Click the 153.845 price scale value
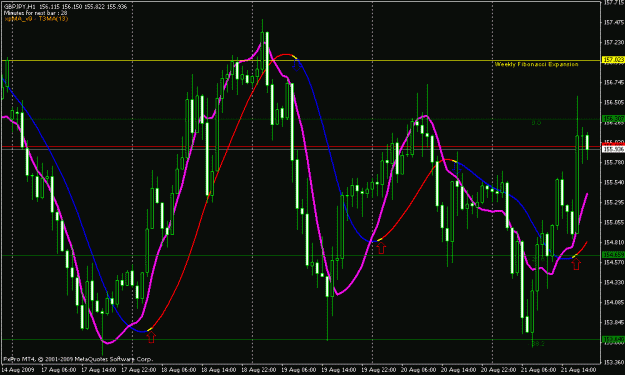625x375 pixels. (613, 322)
